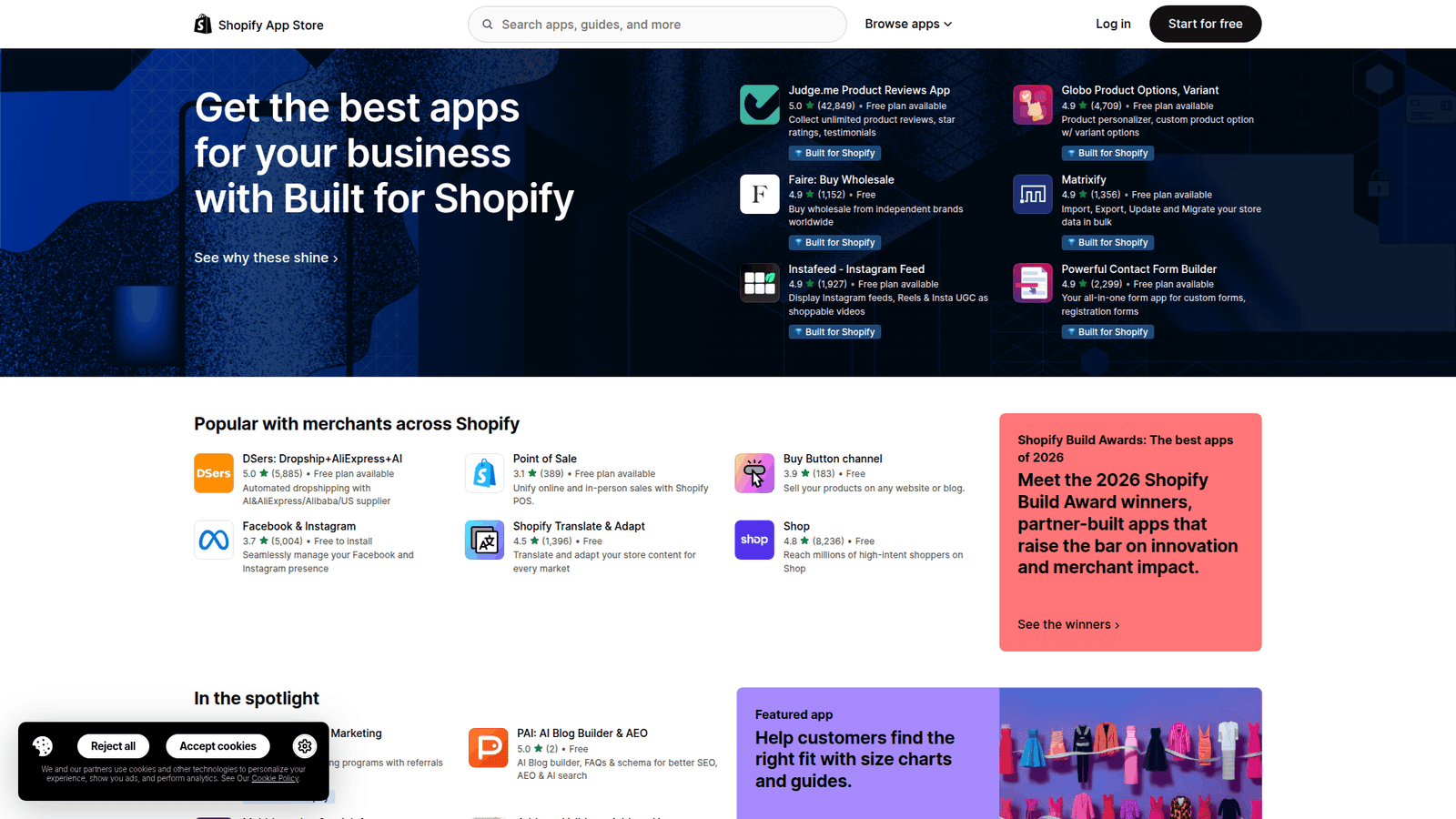Viewport: 1456px width, 819px height.
Task: Click the In the spotlight heading
Action: pyautogui.click(x=257, y=699)
